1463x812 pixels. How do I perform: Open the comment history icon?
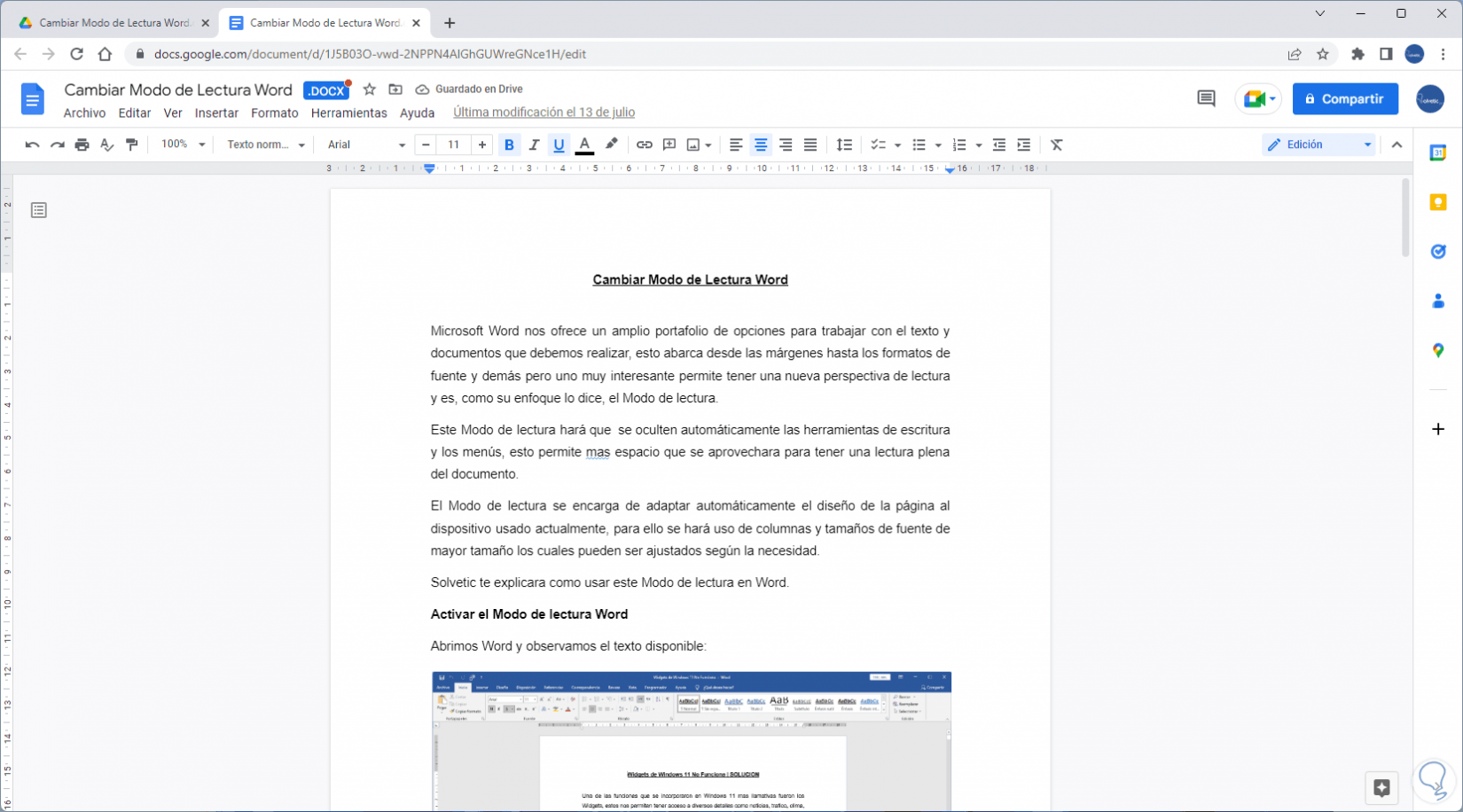1206,99
